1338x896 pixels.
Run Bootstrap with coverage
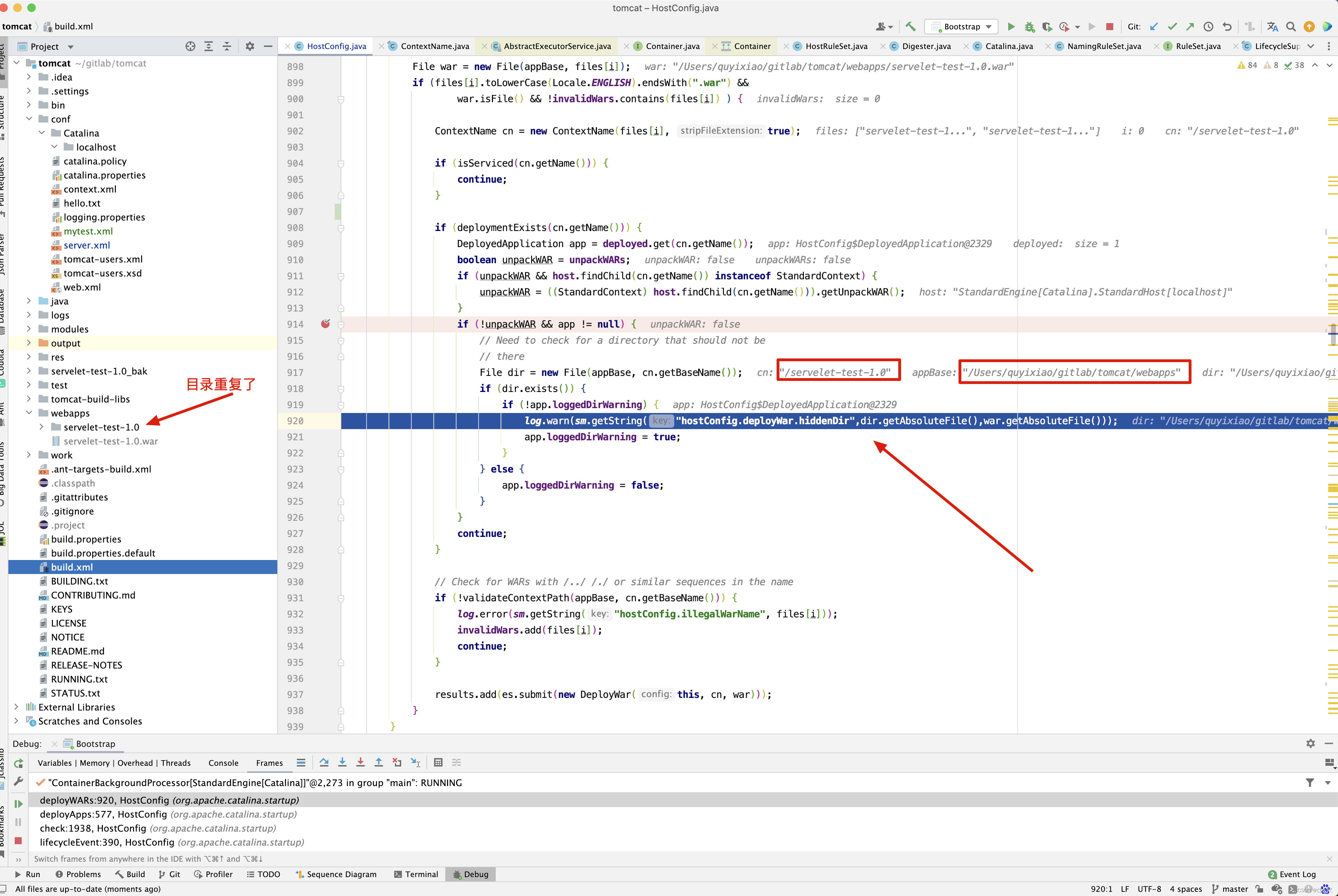tap(1047, 26)
